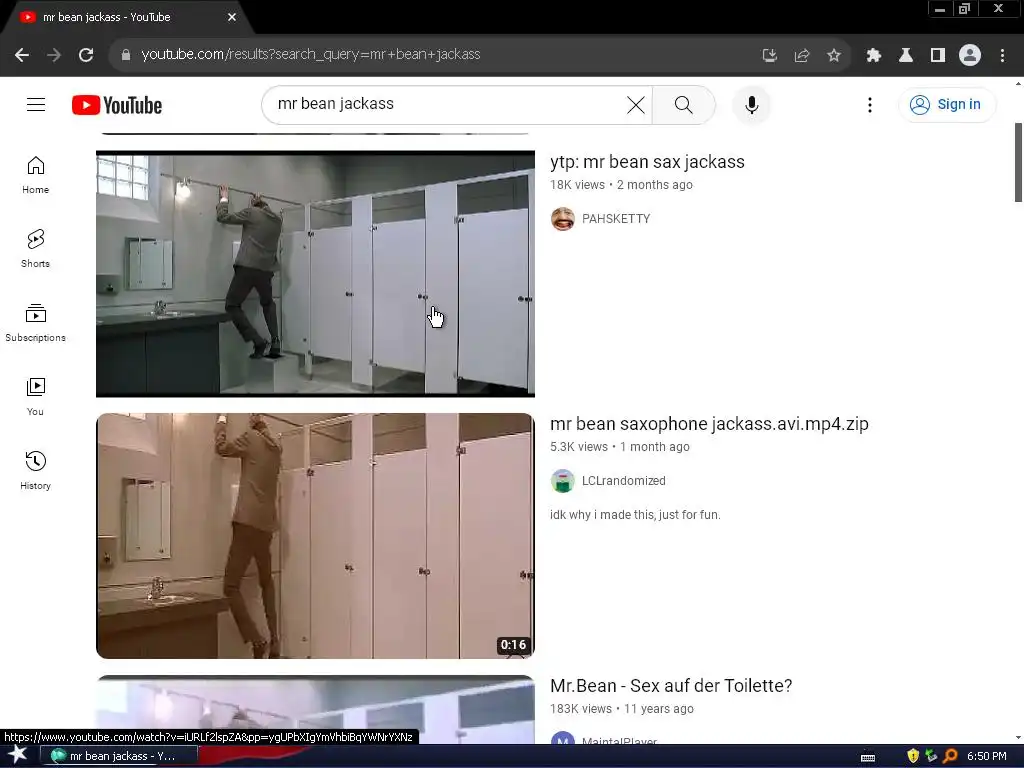This screenshot has width=1024, height=768.
Task: Click the title 'ytp: mr bean sax jackass'
Action: pyautogui.click(x=647, y=162)
